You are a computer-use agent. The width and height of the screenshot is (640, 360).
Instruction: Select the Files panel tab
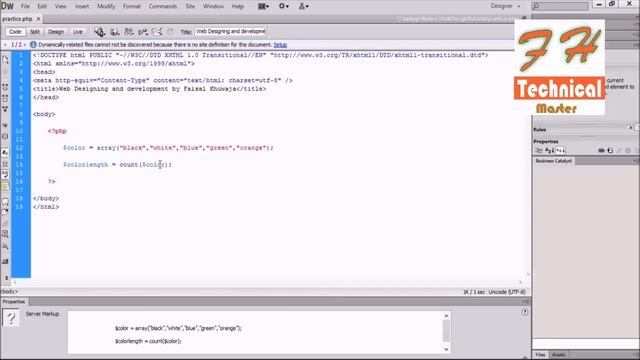click(540, 355)
